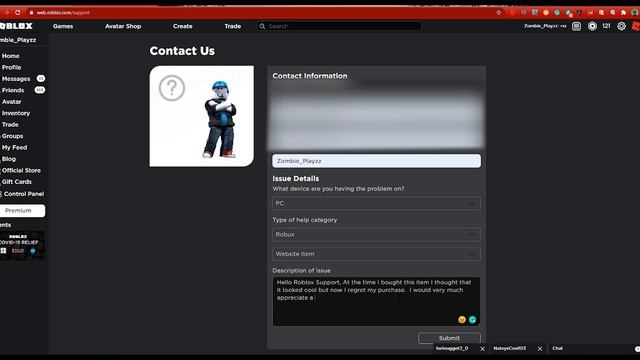The height and width of the screenshot is (360, 640).
Task: Open the browser profile avatar
Action: coord(634,13)
